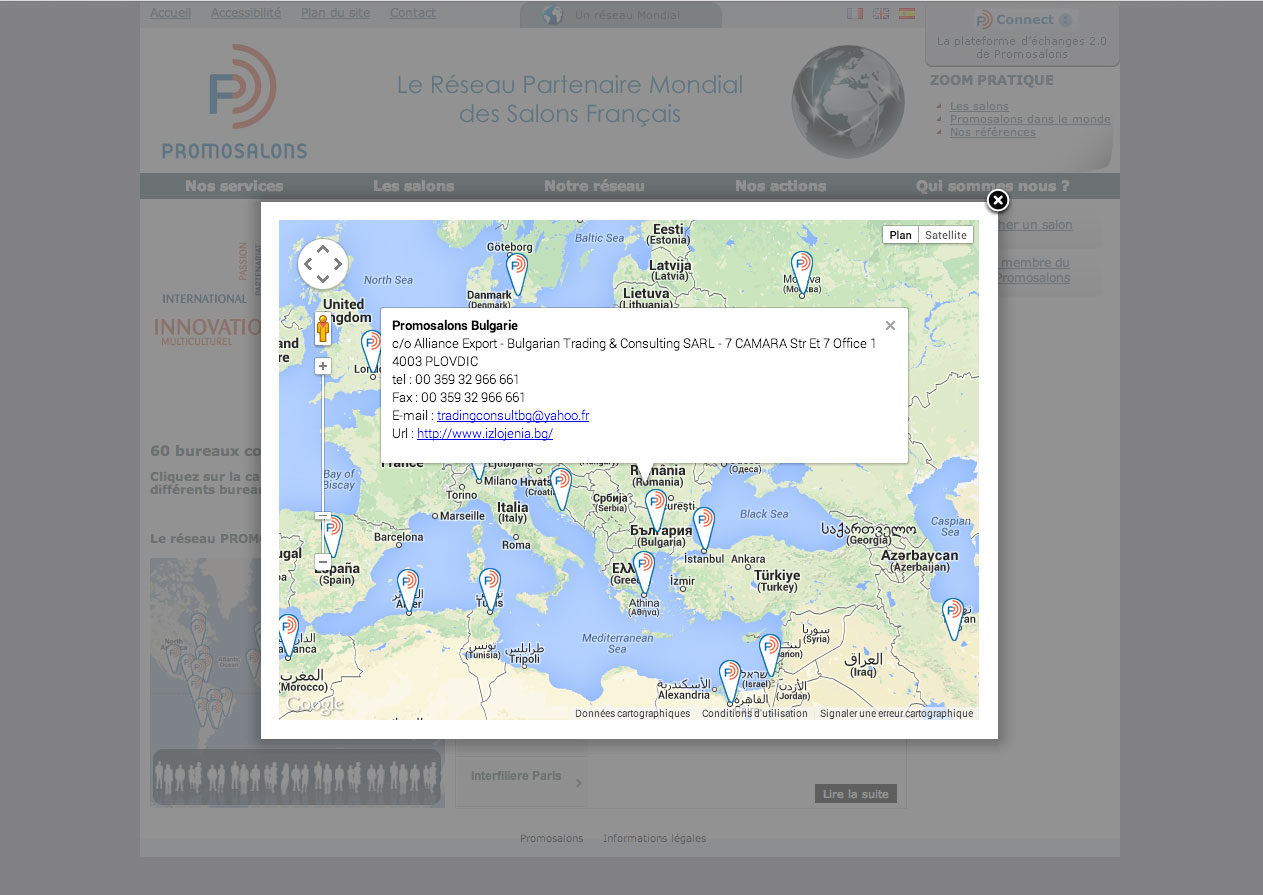Go to the Accueil page link
The height and width of the screenshot is (895, 1263).
[x=170, y=13]
